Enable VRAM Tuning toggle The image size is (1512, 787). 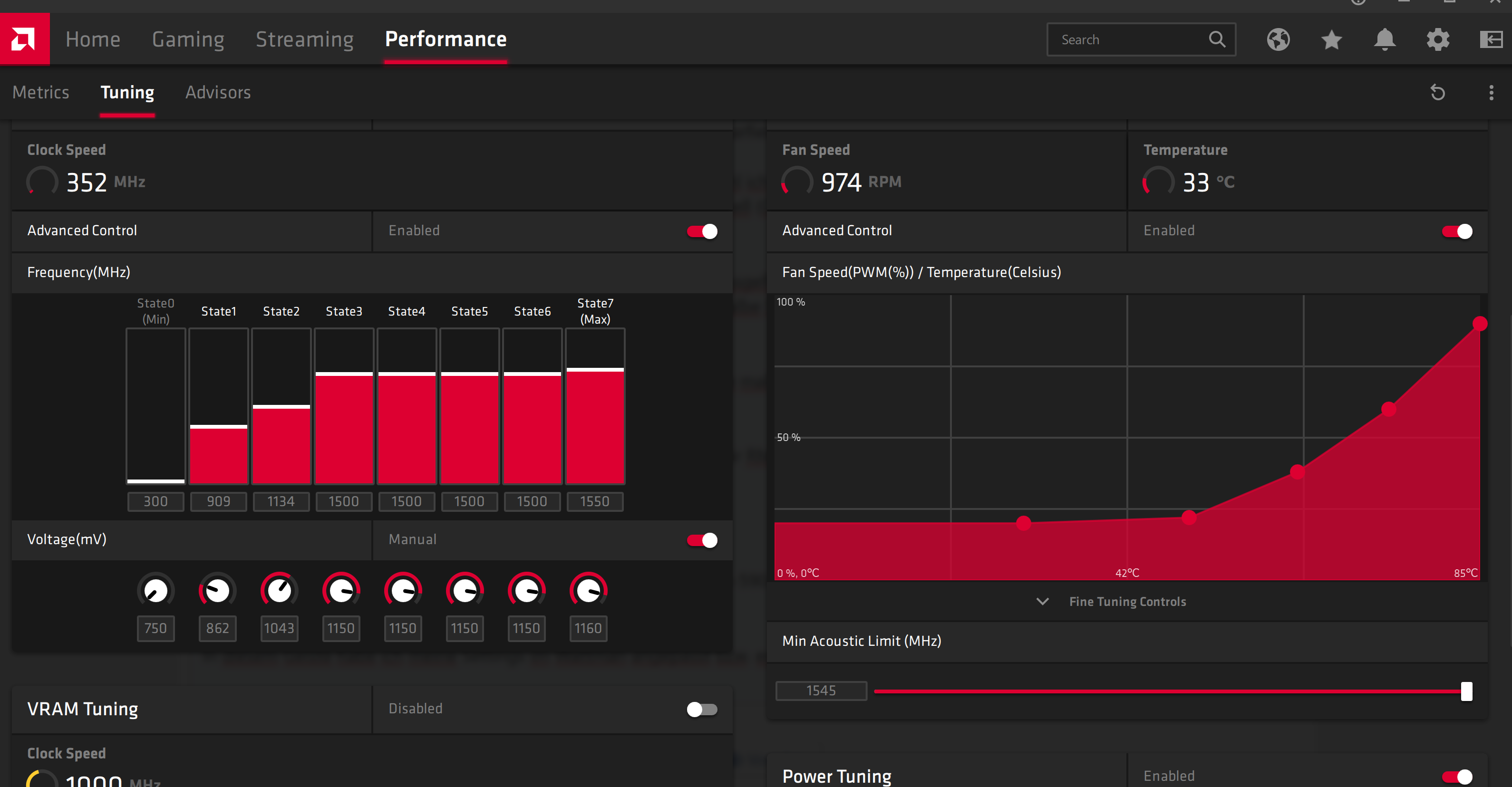pyautogui.click(x=702, y=709)
